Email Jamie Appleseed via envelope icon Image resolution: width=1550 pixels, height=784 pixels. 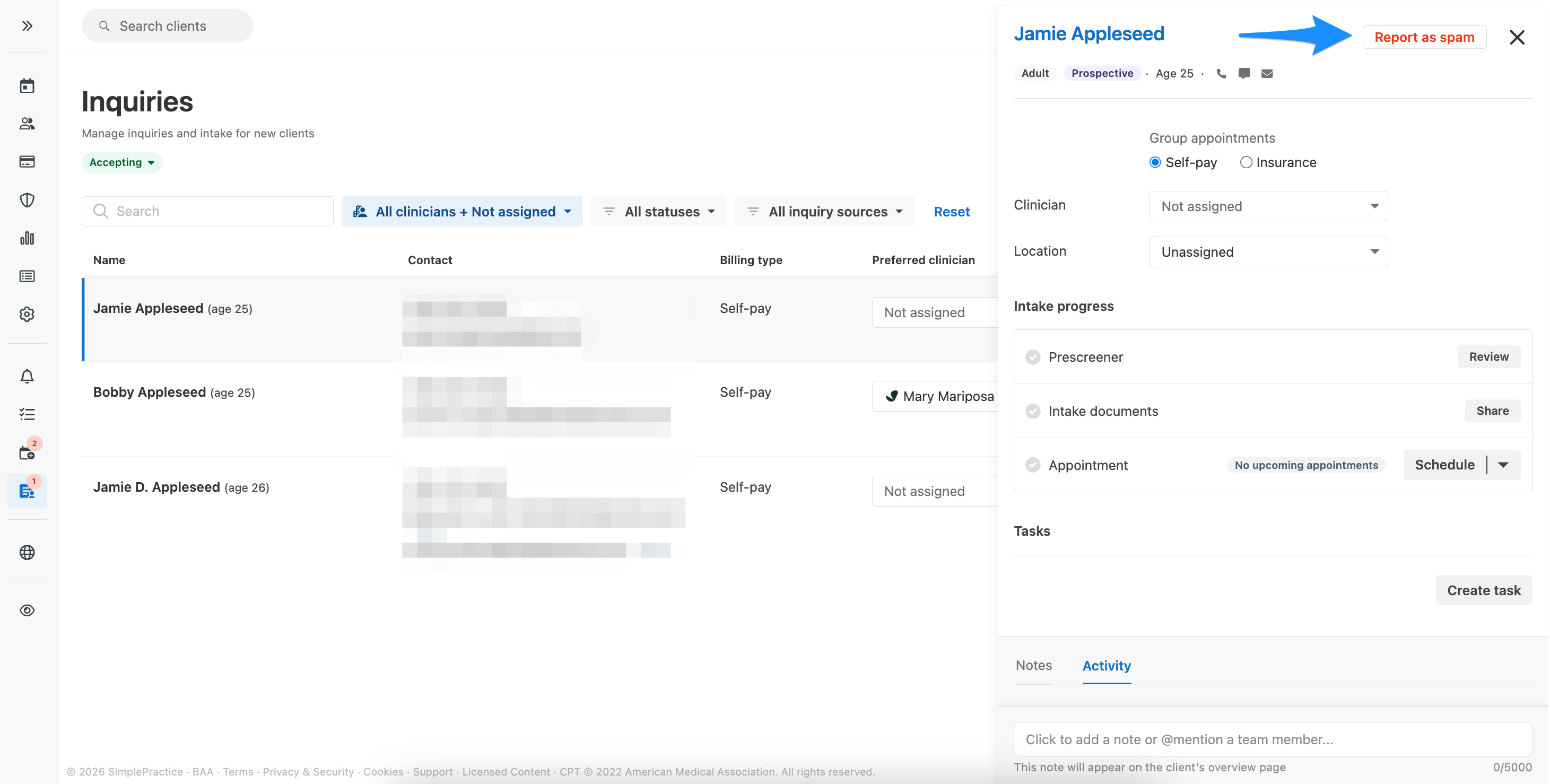pyautogui.click(x=1267, y=73)
